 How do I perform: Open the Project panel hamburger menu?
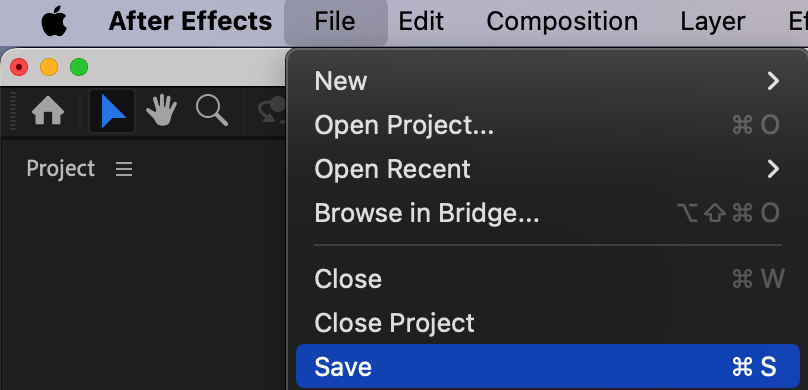click(124, 169)
